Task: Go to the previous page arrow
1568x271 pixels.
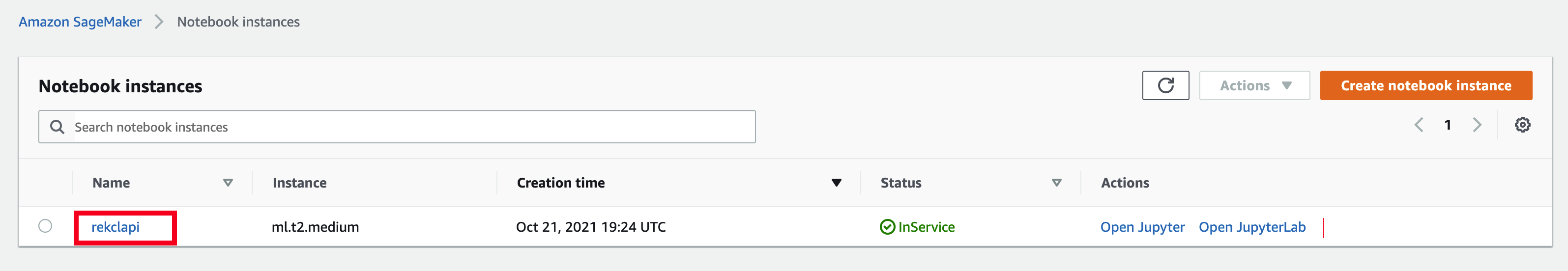Action: pos(1418,125)
